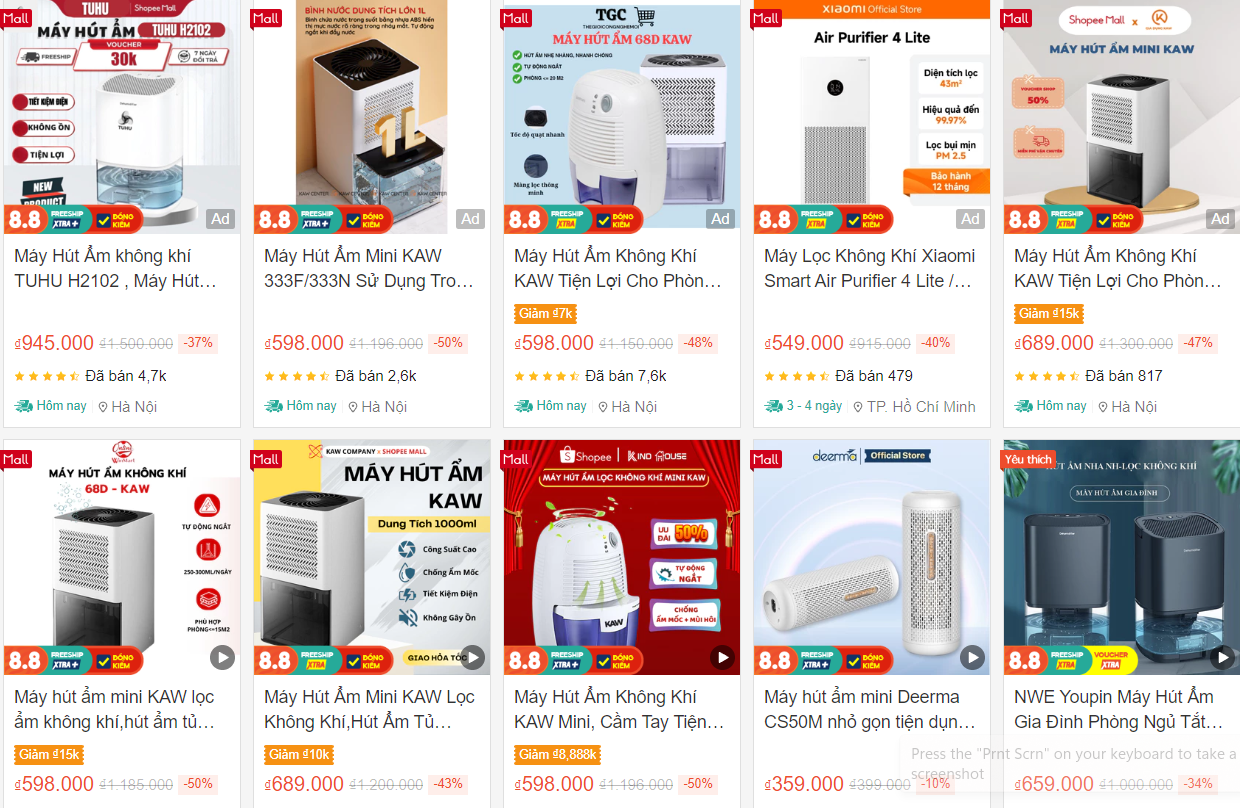Viewport: 1240px width, 808px height.
Task: Click the Yêu thích badge on NWE Youpin
Action: (1028, 459)
